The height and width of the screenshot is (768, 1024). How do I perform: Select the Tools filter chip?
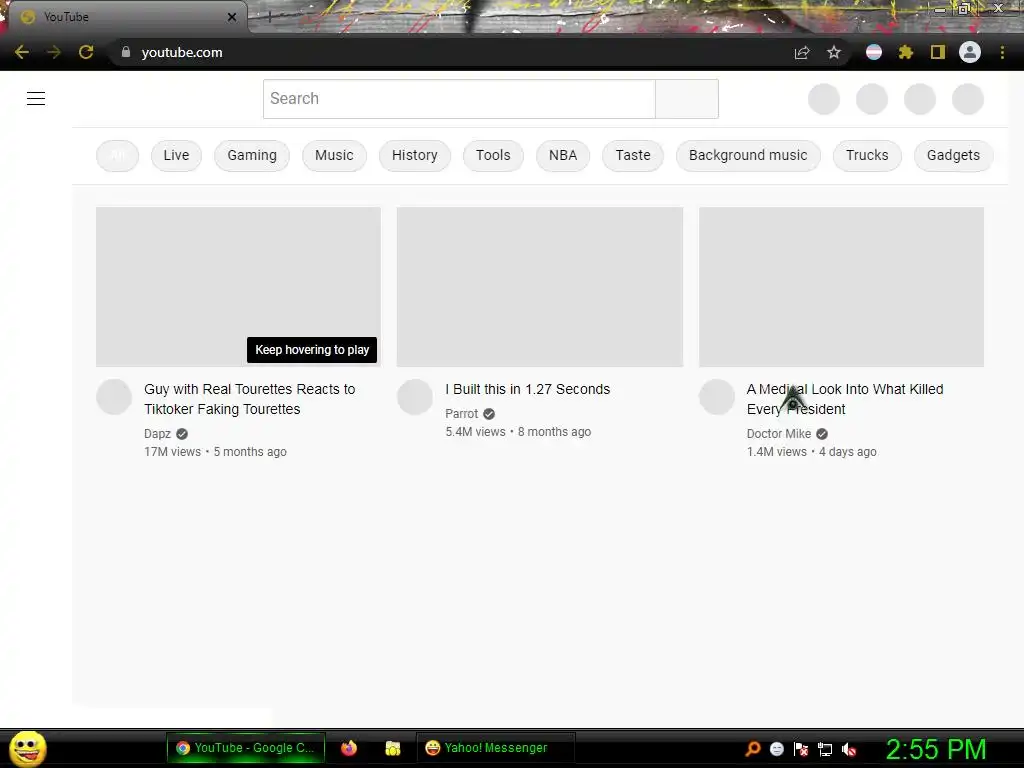click(x=493, y=155)
